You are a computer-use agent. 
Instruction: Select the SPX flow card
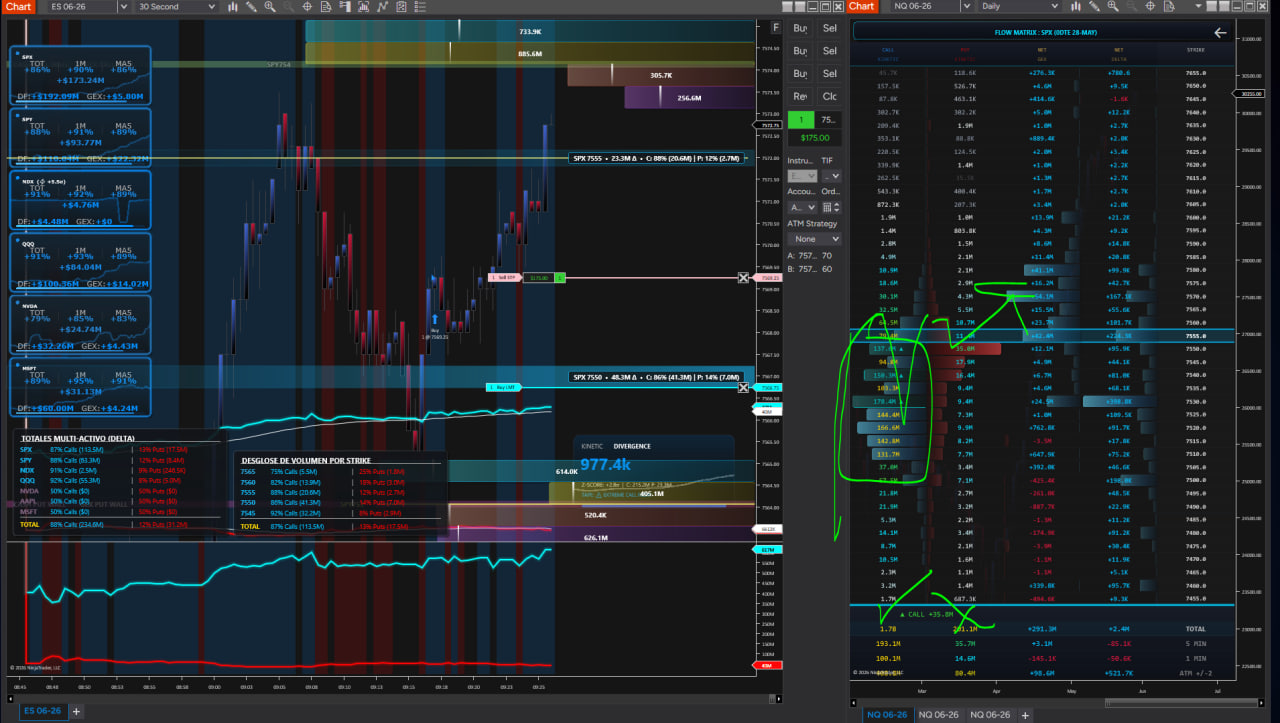tap(80, 75)
